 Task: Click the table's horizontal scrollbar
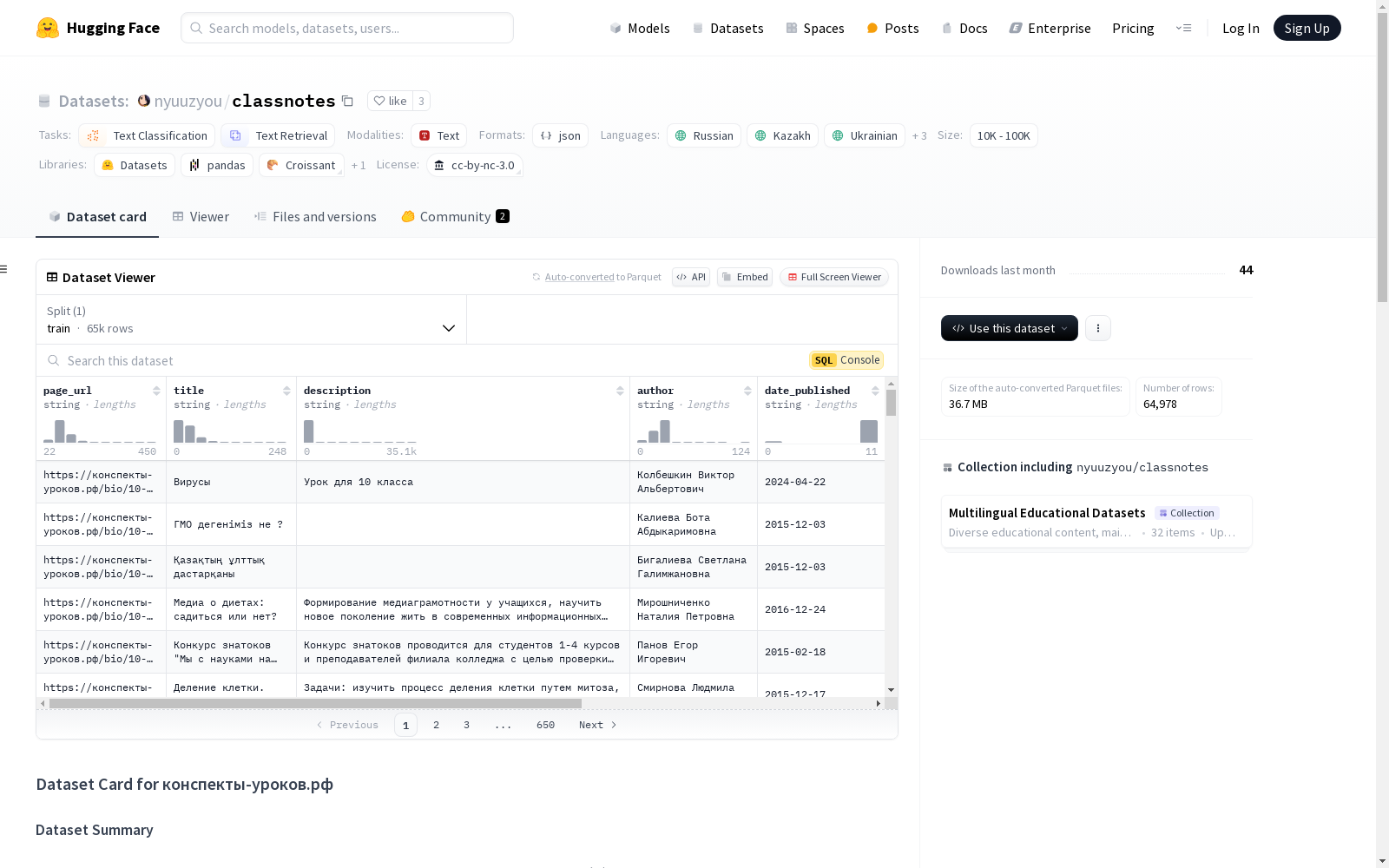click(x=315, y=703)
